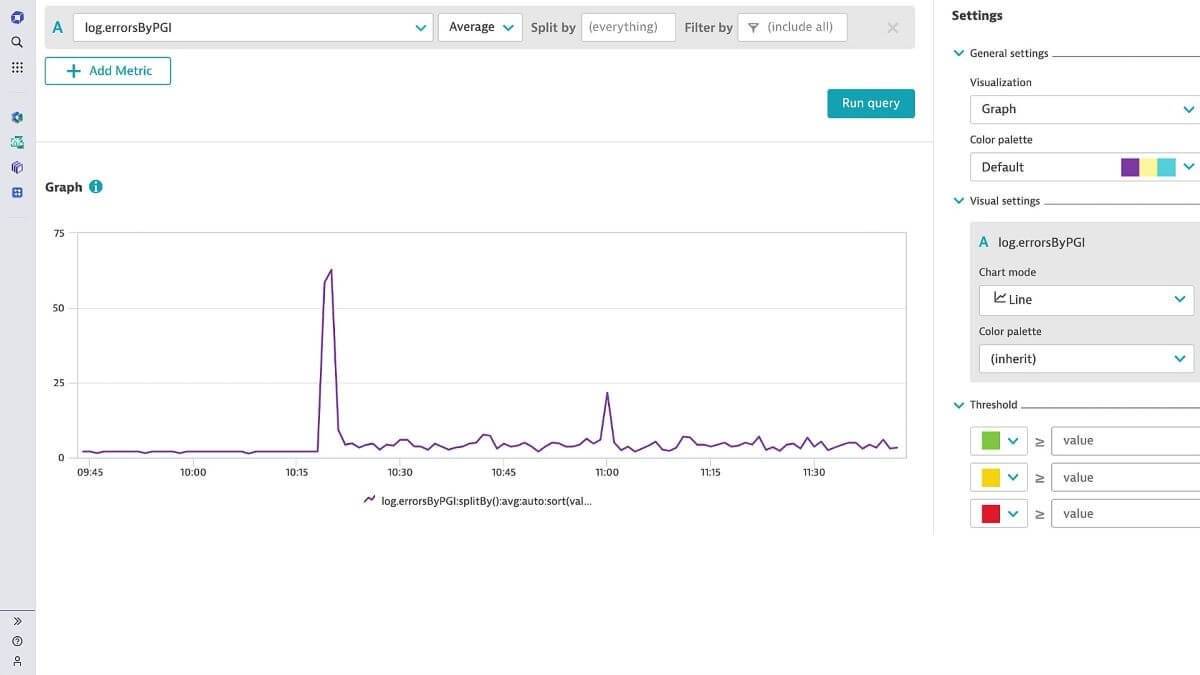1200x675 pixels.
Task: Clear the metric query with the X icon
Action: pyautogui.click(x=893, y=27)
